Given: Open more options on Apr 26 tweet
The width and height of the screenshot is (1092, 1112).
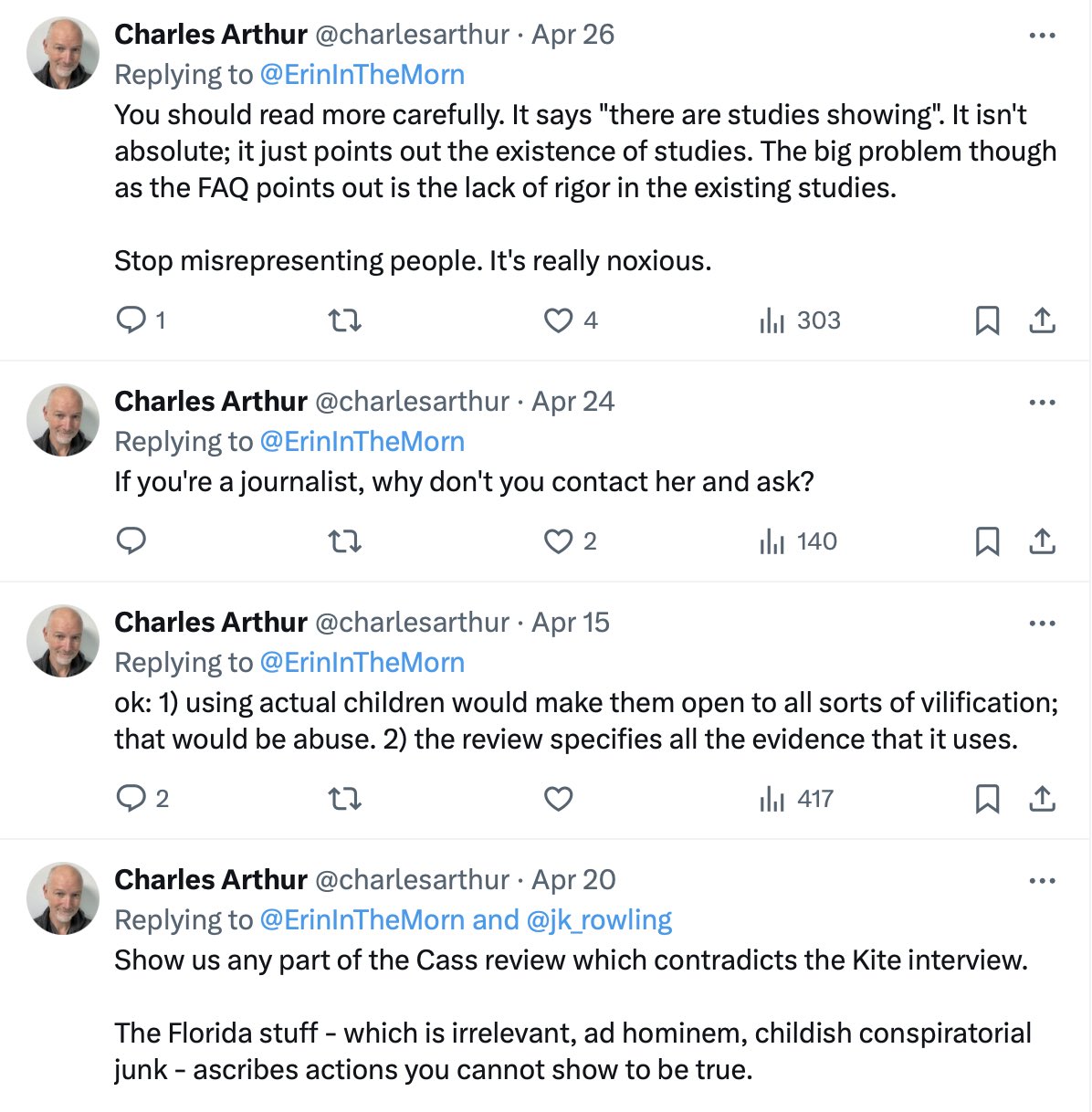Looking at the screenshot, I should pyautogui.click(x=1042, y=36).
